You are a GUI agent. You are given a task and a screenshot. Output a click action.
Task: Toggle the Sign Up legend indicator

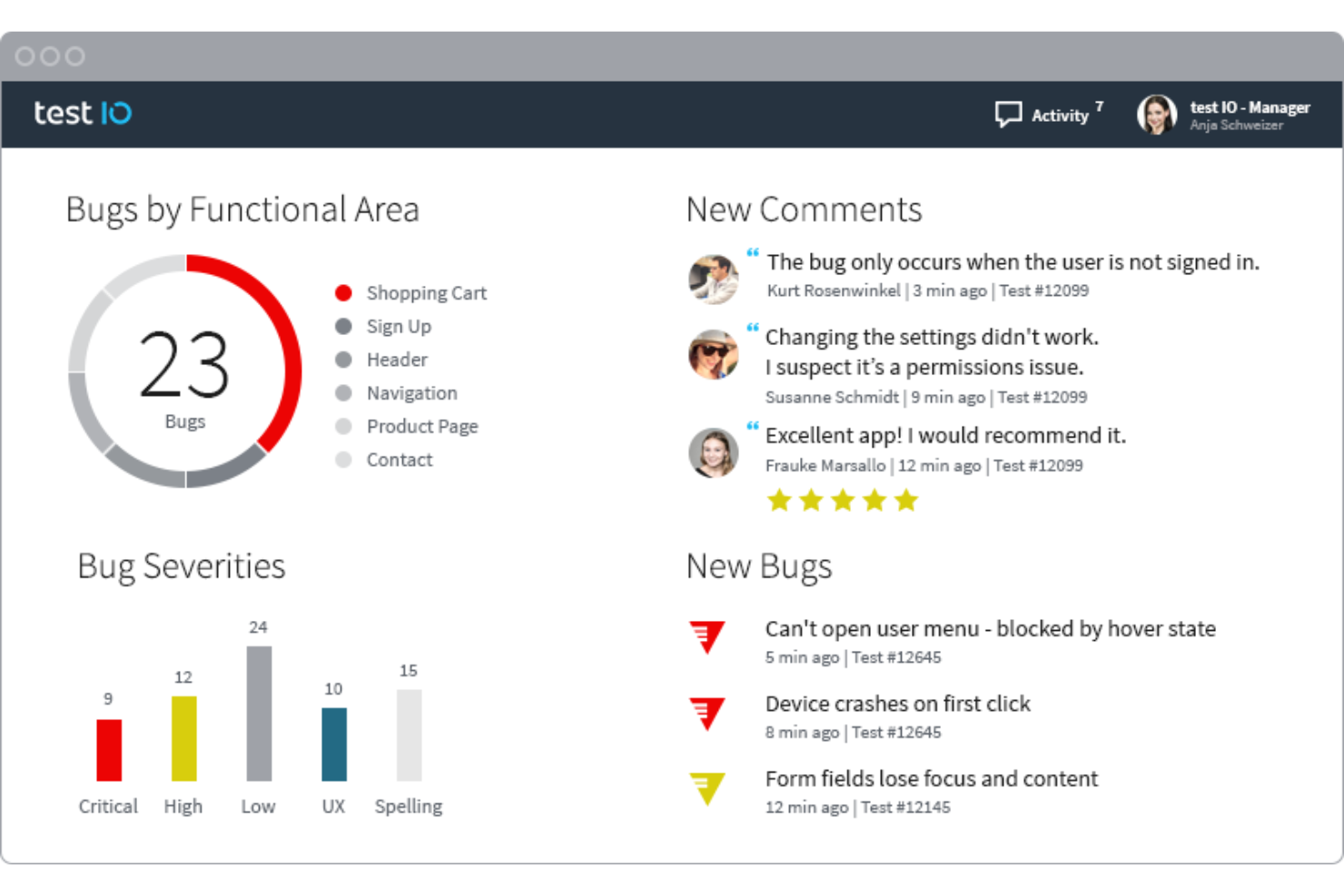click(343, 326)
